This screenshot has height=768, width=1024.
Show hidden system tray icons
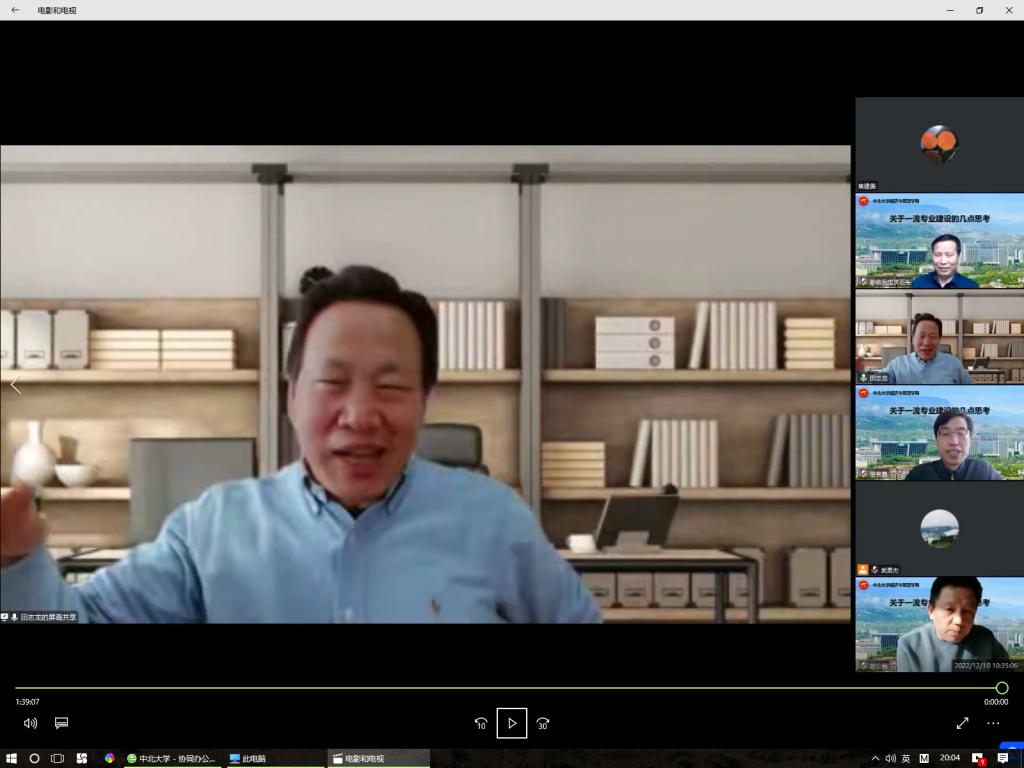coord(876,758)
